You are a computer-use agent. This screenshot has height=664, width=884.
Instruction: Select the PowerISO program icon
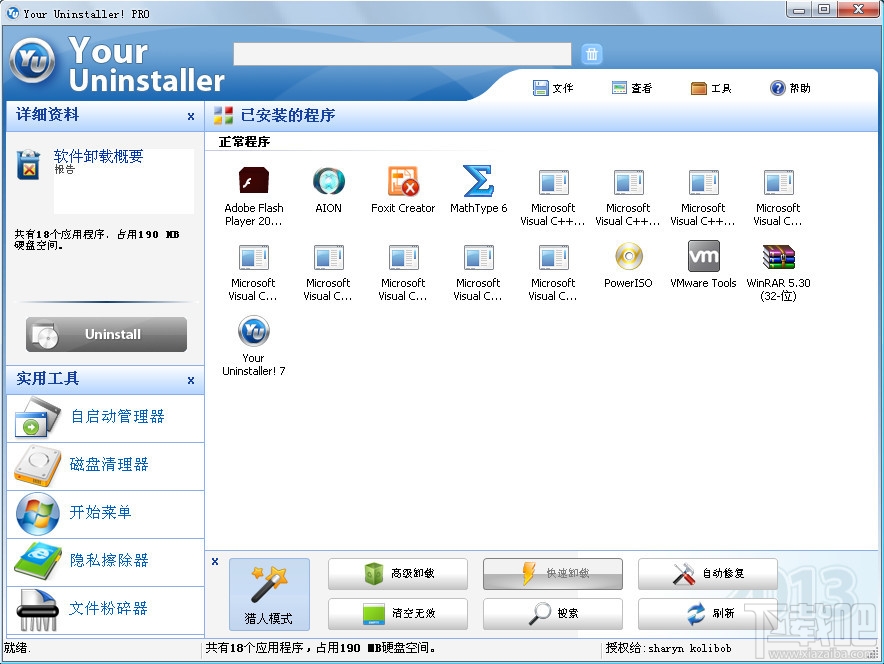[x=629, y=256]
